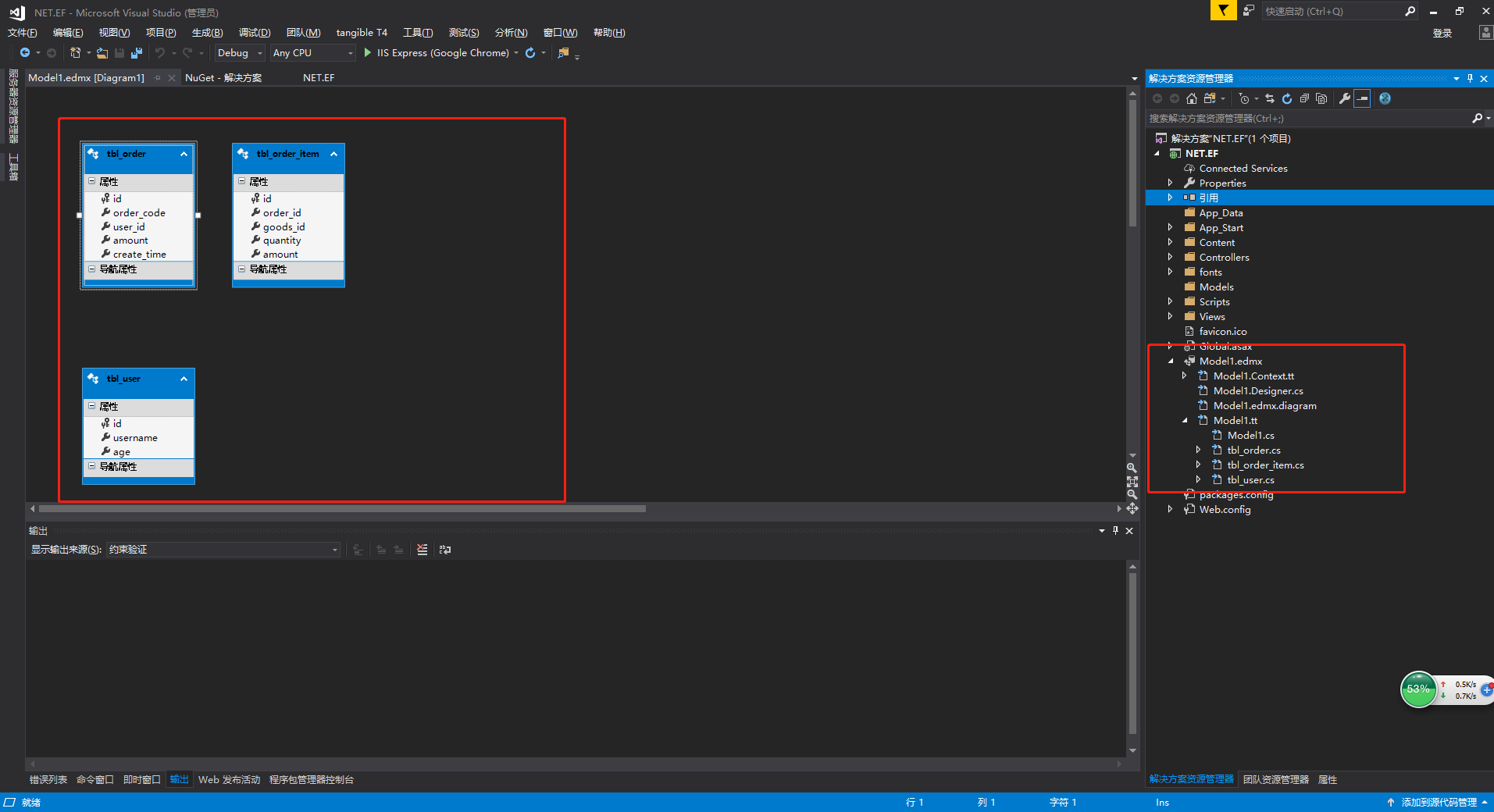Expand the Controllers folder arrow
Viewport: 1494px width, 812px height.
pyautogui.click(x=1170, y=258)
